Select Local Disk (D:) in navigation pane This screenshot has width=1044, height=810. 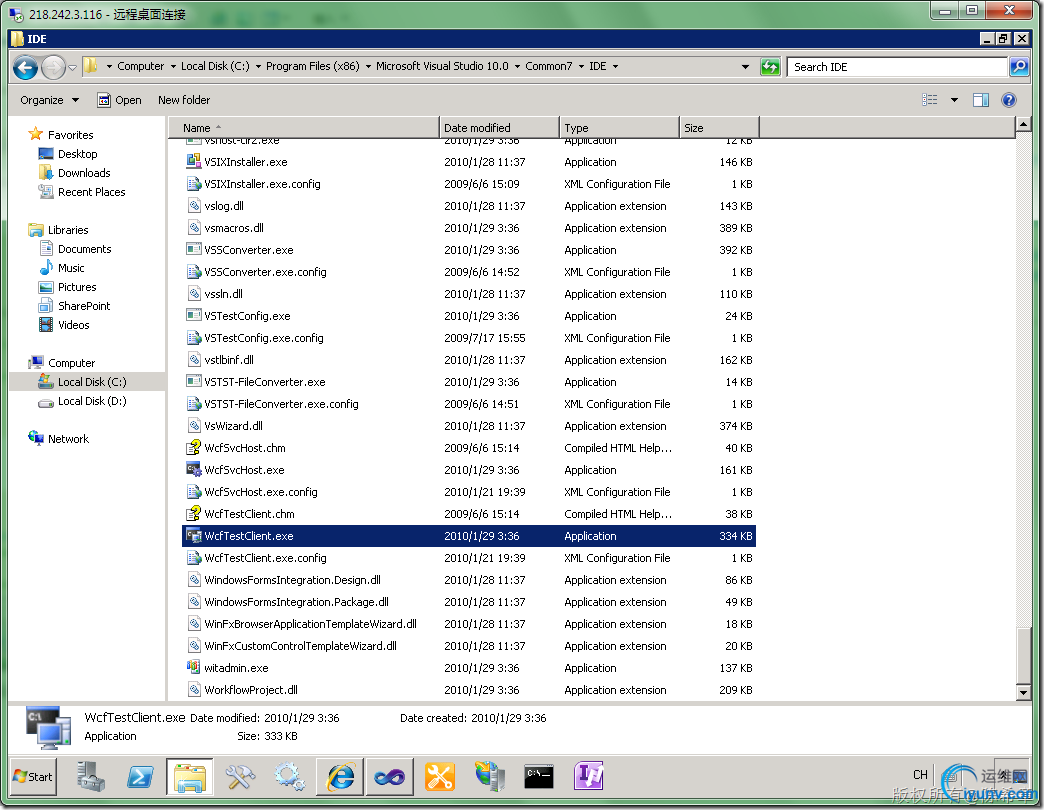click(x=92, y=401)
